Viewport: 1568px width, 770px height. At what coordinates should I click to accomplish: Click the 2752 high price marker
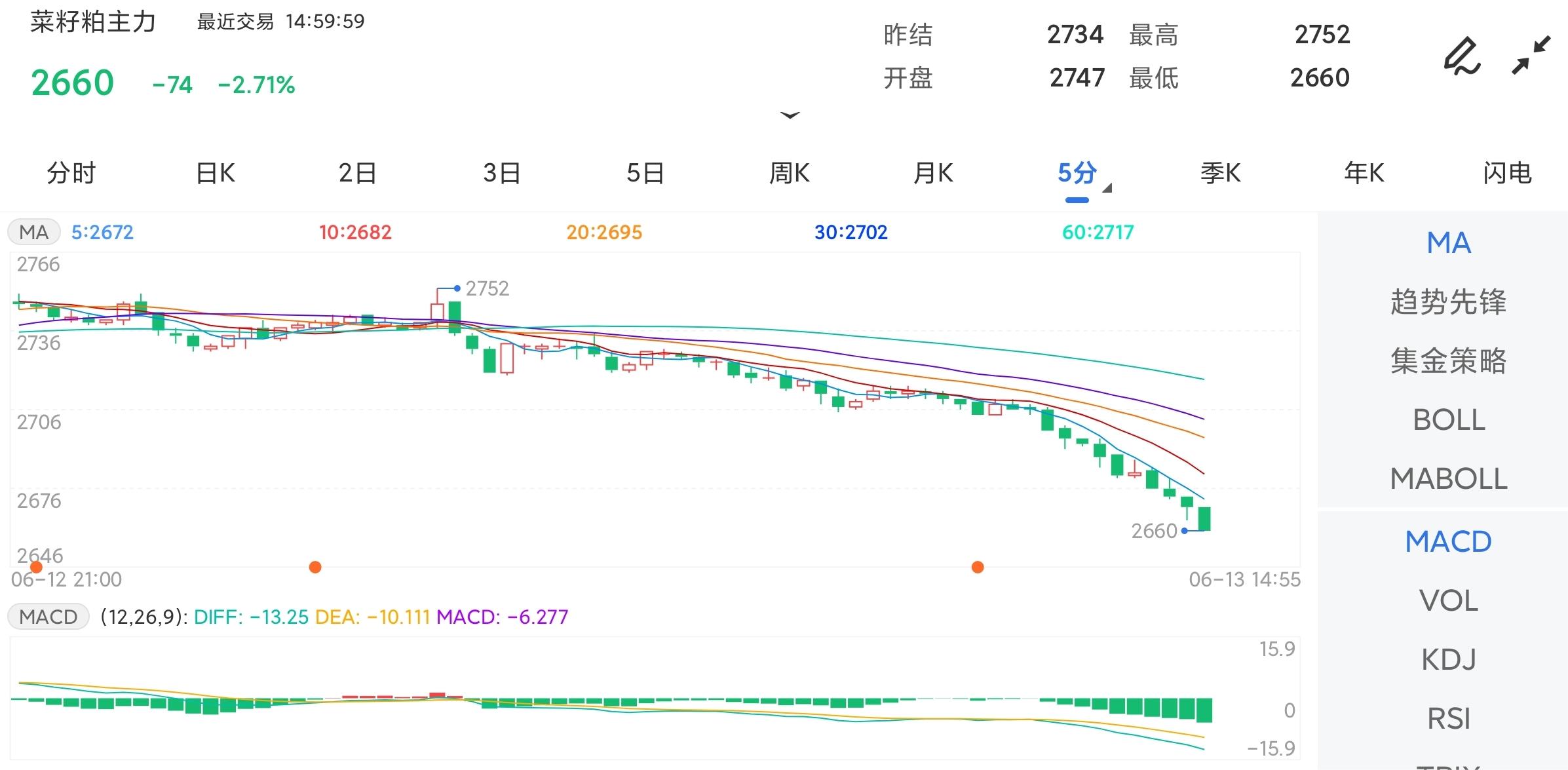(487, 288)
